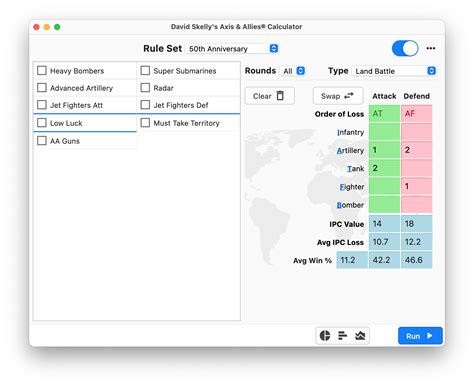This screenshot has width=474, height=385.
Task: Click Defend IPC Value 18
Action: 417,224
